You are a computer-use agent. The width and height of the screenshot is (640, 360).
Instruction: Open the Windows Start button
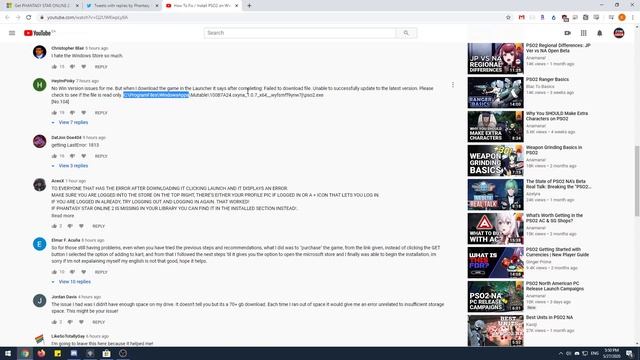[8, 353]
